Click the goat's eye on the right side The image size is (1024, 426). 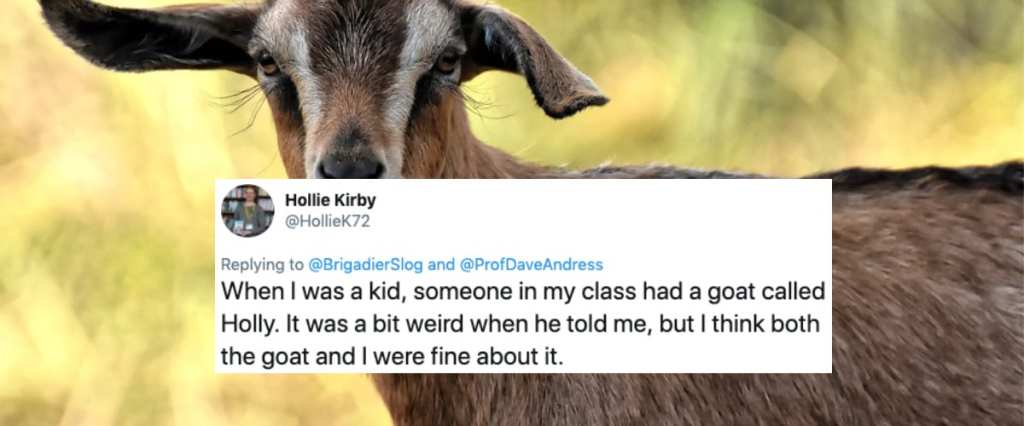(x=447, y=61)
